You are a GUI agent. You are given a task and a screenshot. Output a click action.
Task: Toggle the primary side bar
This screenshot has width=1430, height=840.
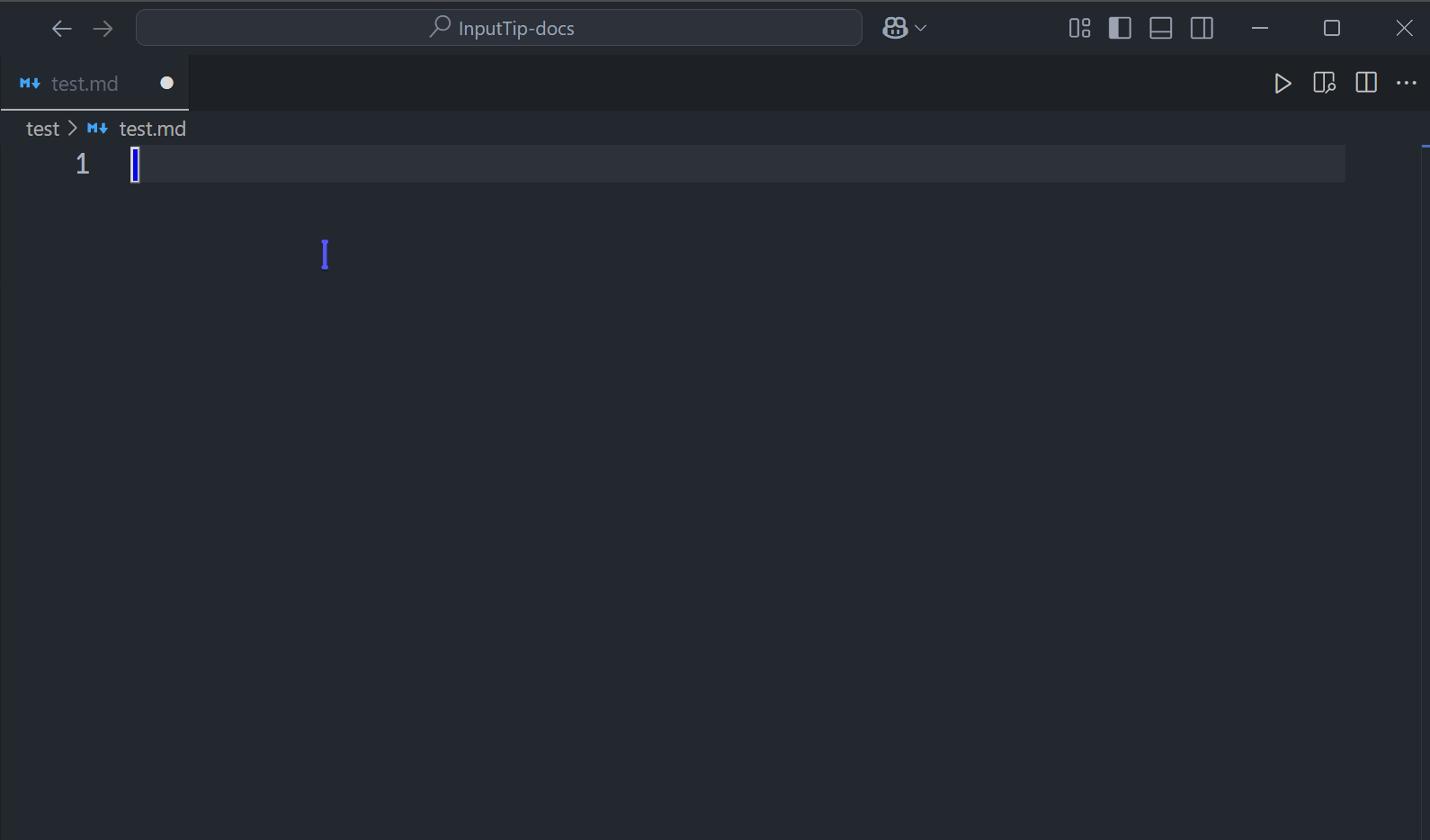1120,29
